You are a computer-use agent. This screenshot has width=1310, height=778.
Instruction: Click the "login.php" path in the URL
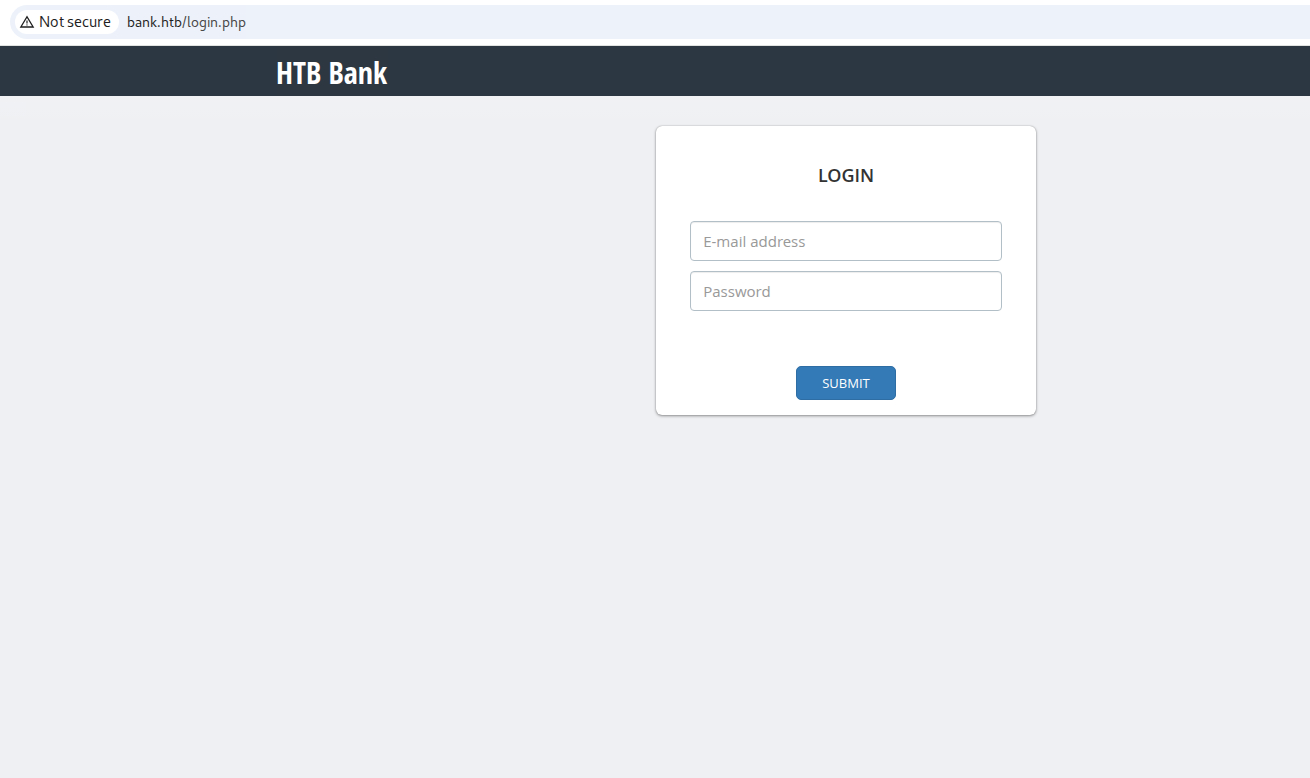pos(216,22)
